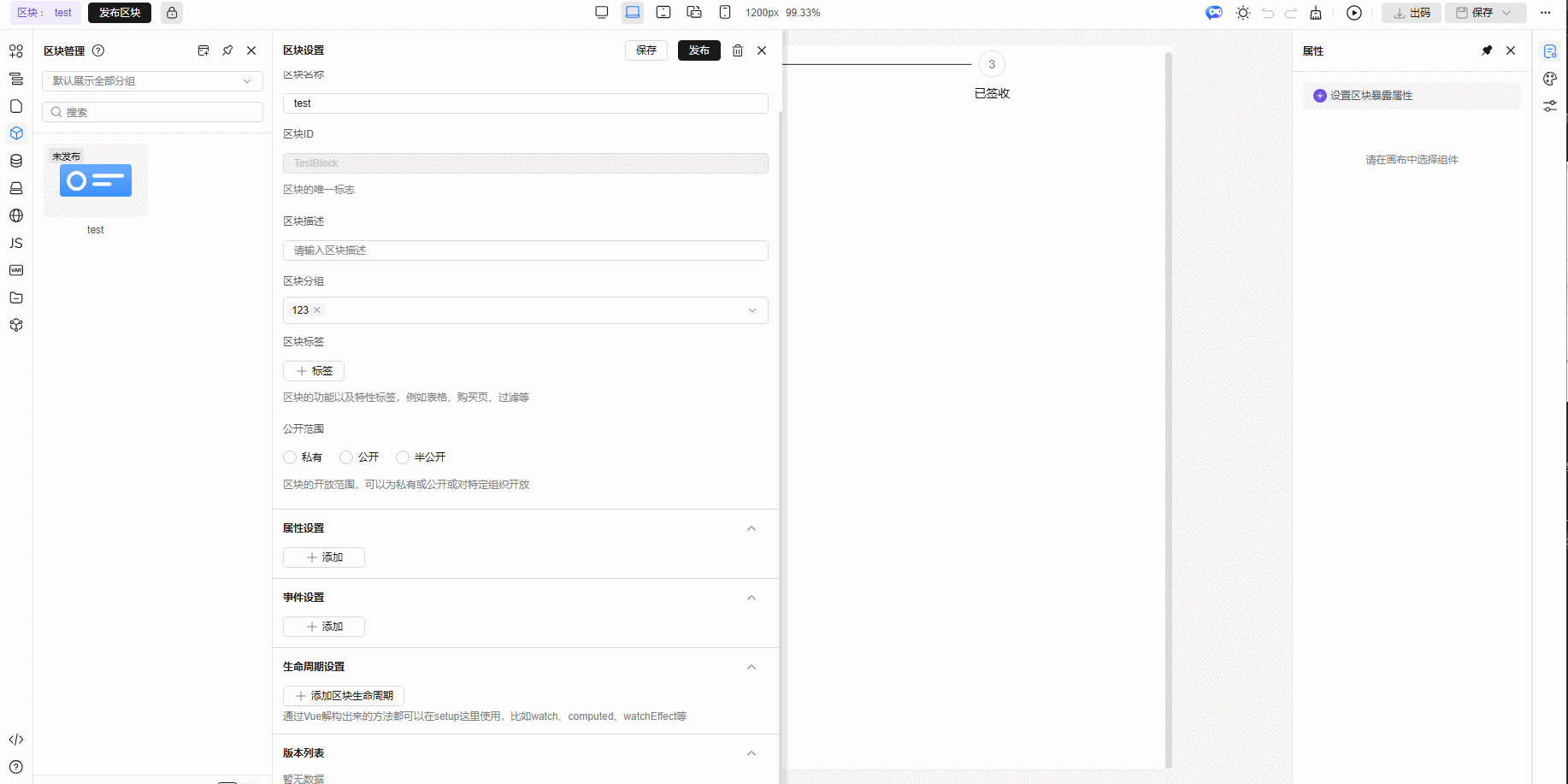Click the 添加区块生命周期 button
The image size is (1568, 784).
[344, 696]
